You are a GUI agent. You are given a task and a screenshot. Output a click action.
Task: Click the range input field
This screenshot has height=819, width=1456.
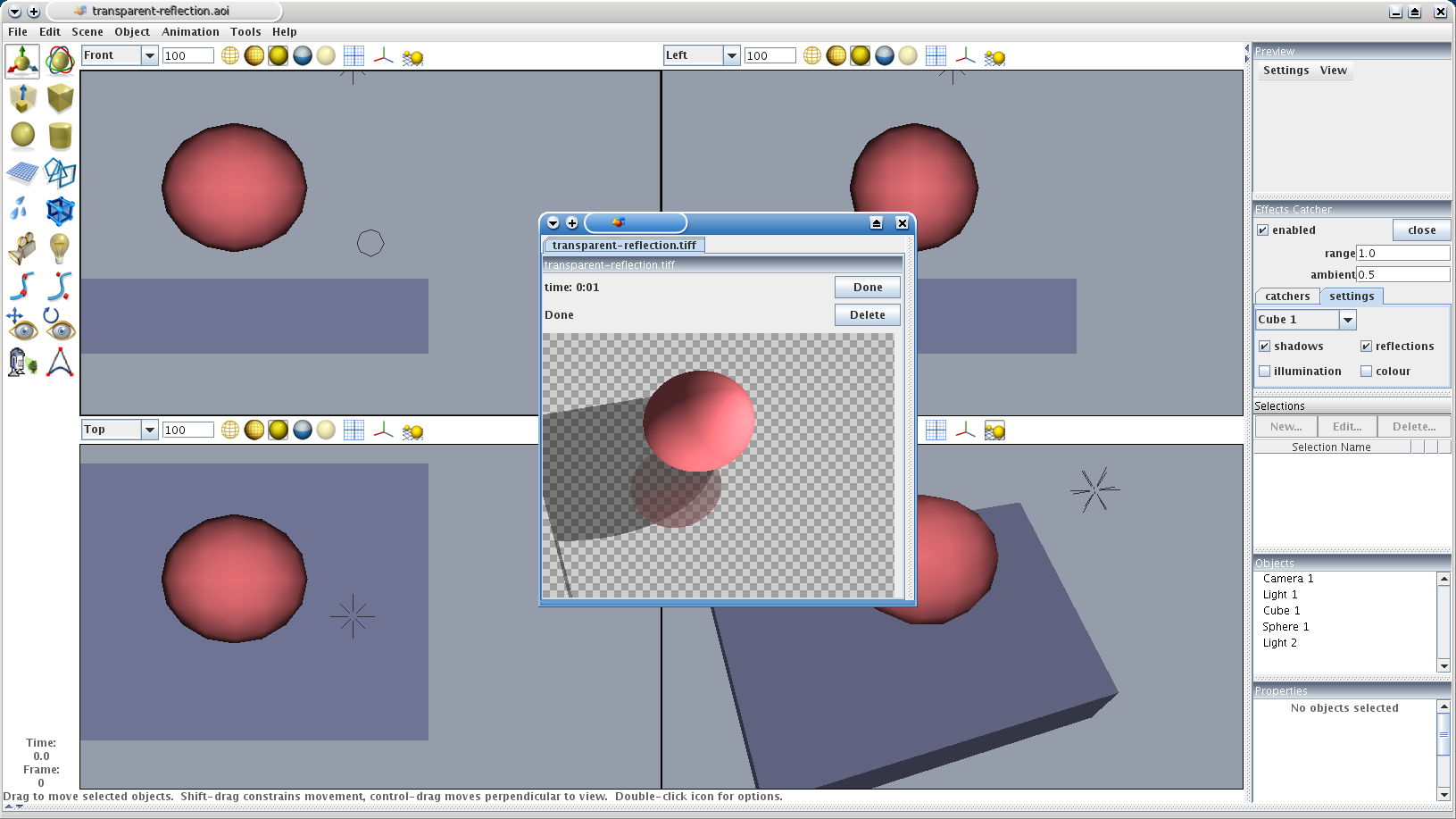point(1403,254)
